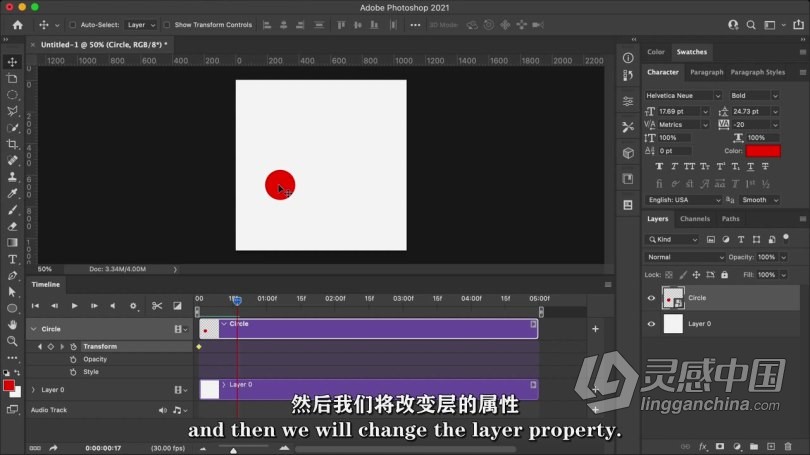Image resolution: width=810 pixels, height=455 pixels.
Task: Click the font size 17.69 pt field
Action: [x=677, y=112]
